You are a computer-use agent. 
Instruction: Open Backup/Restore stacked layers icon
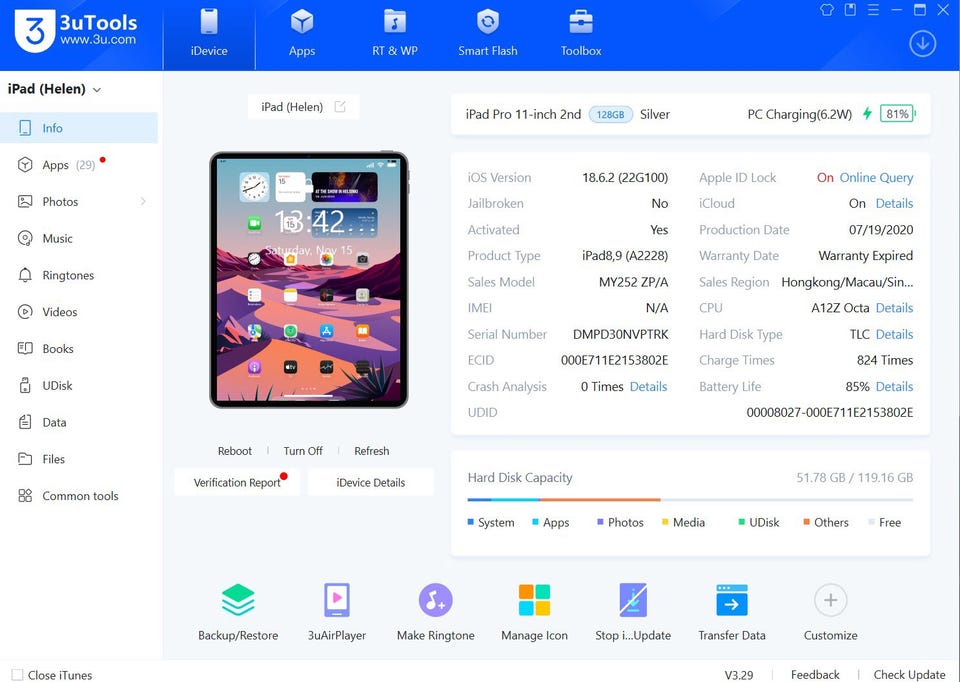point(238,600)
